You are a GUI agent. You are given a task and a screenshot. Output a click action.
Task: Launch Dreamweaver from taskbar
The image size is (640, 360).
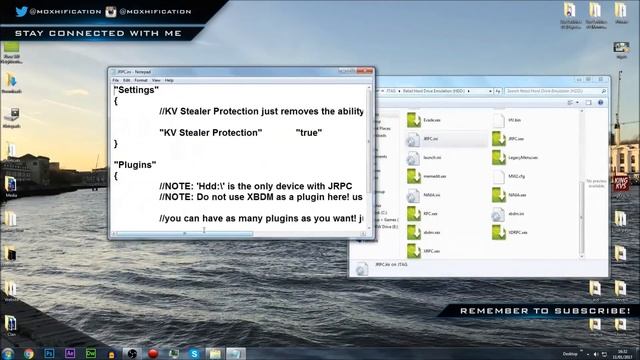[91, 353]
